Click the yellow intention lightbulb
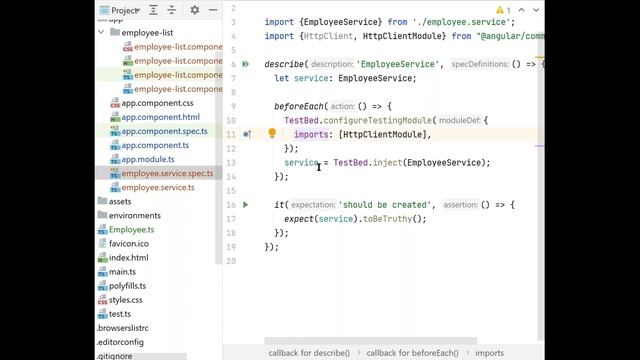Viewport: 640px width, 360px height. pos(272,133)
